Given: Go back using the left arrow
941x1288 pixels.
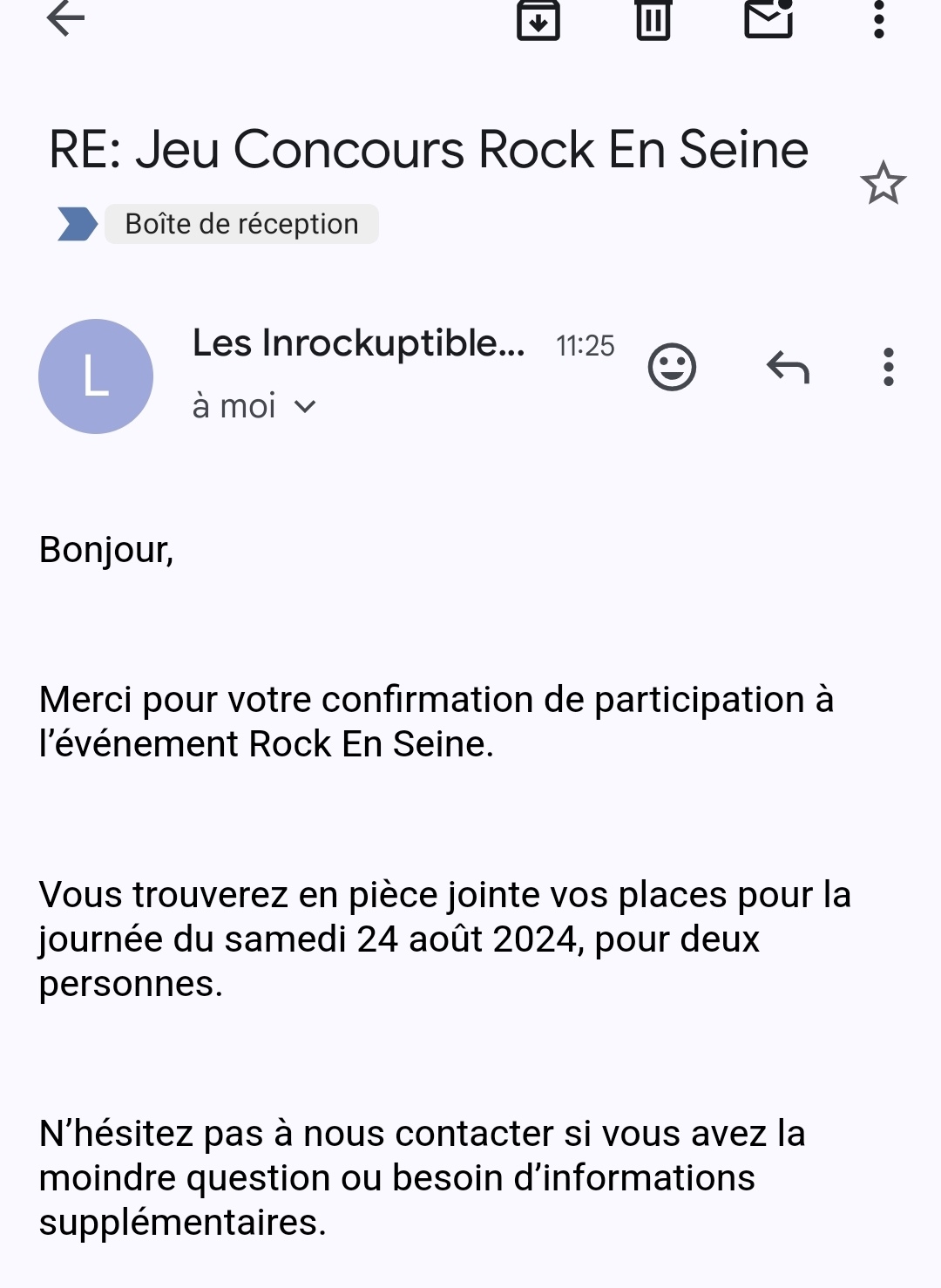Looking at the screenshot, I should [65, 17].
